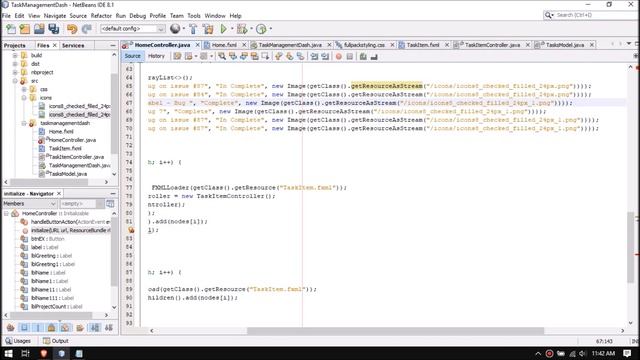This screenshot has width=640, height=360.
Task: Close the HomeController.java tab
Action: pos(198,45)
